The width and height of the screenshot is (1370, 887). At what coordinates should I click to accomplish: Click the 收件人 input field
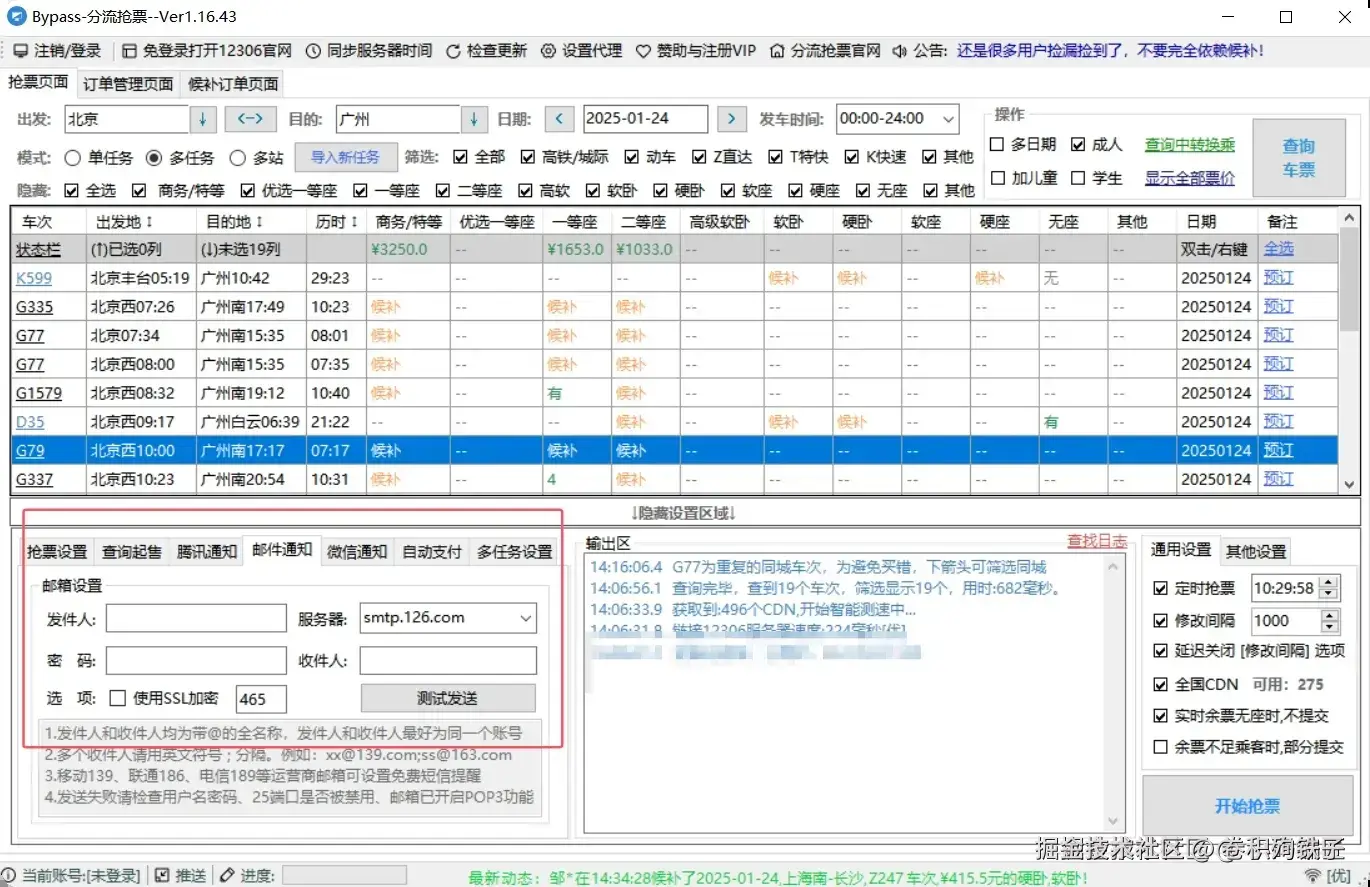448,661
